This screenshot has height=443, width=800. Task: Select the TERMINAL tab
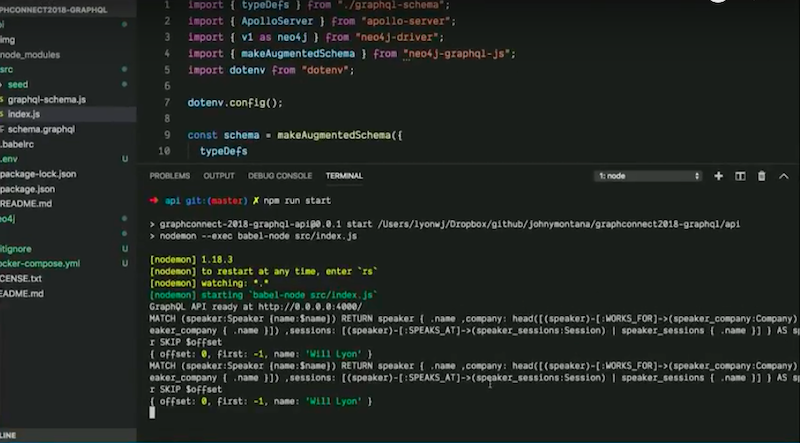click(344, 176)
